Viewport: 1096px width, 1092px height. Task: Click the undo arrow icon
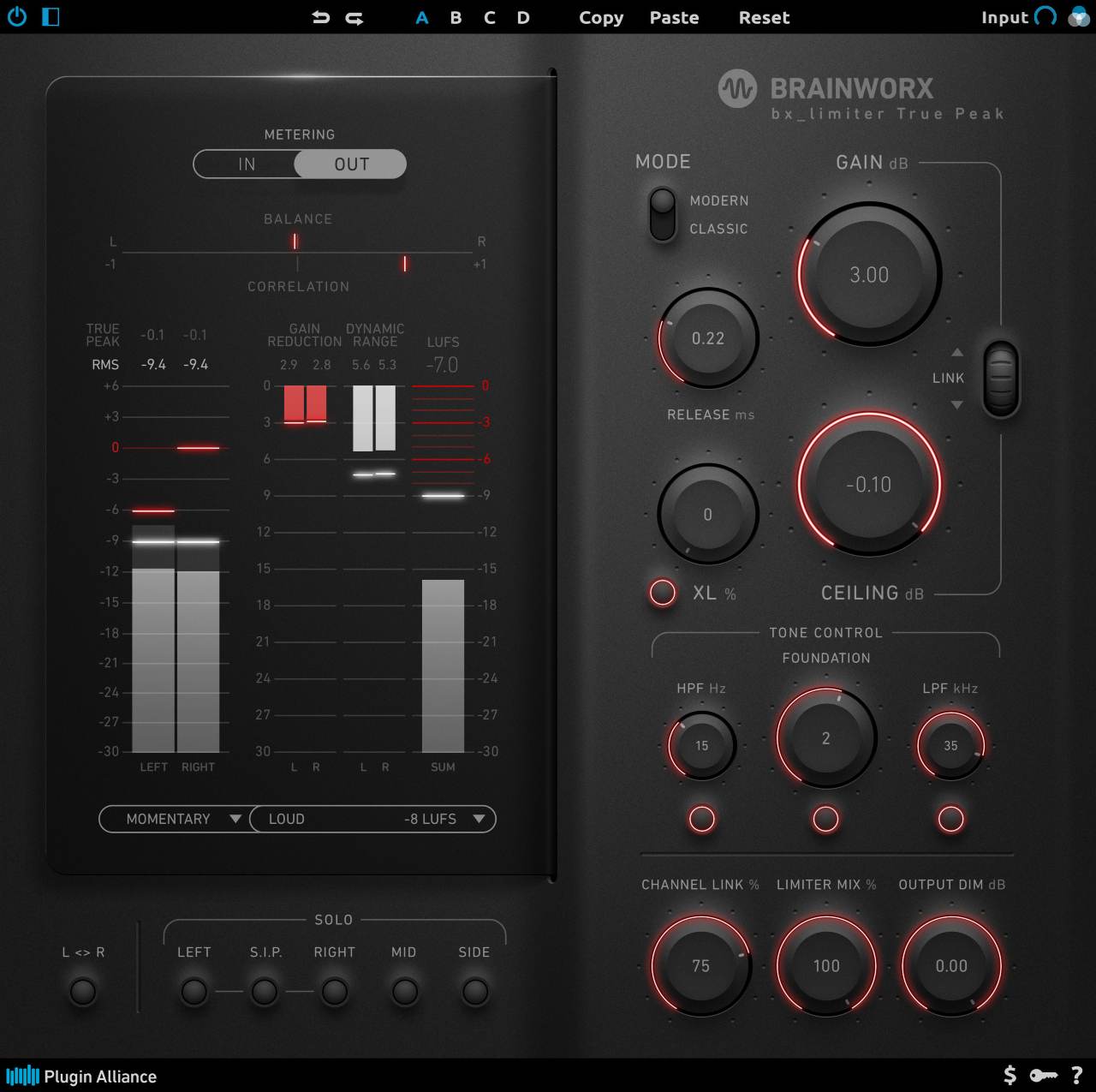pos(321,16)
